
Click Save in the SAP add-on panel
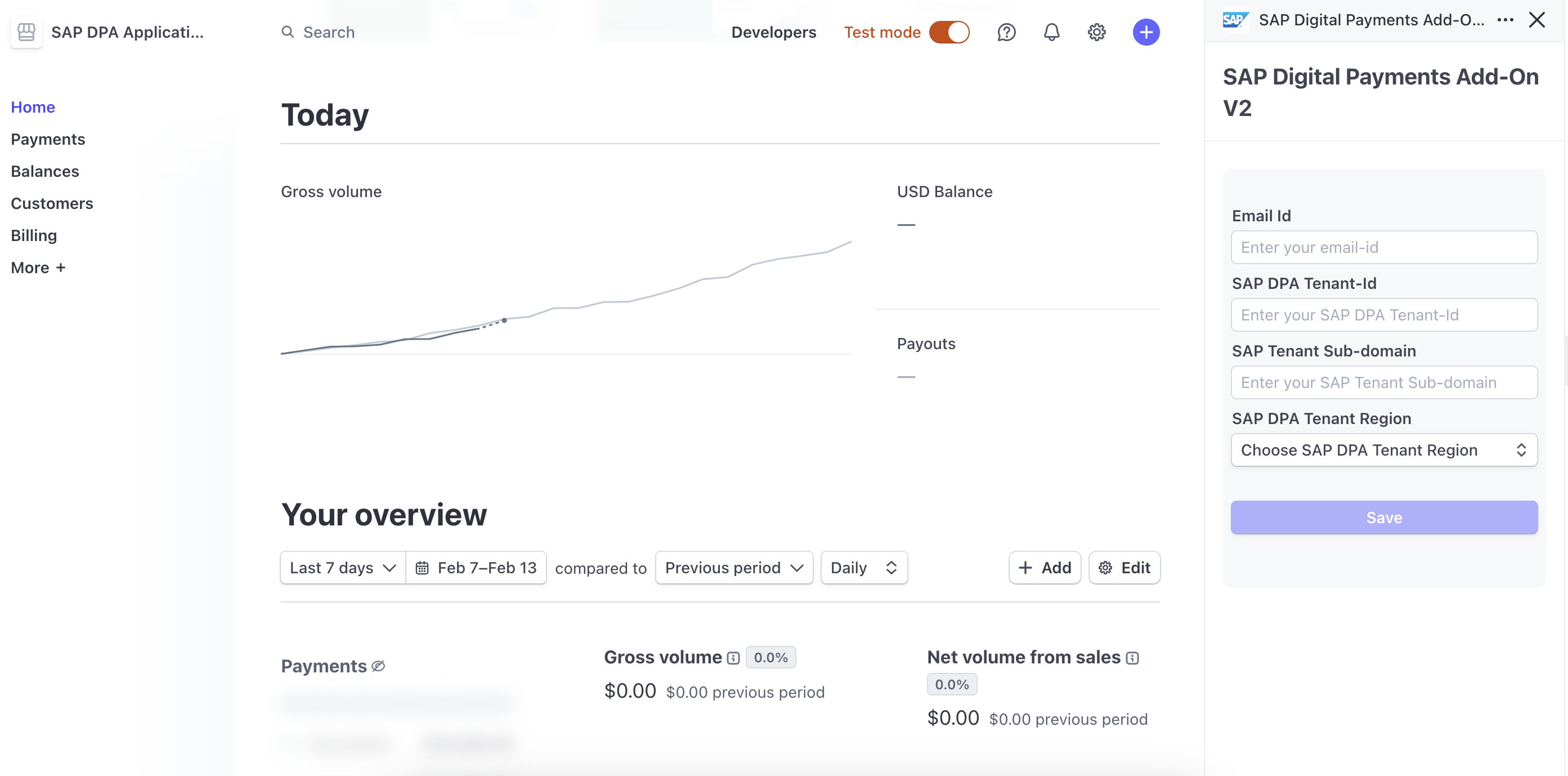click(x=1383, y=517)
